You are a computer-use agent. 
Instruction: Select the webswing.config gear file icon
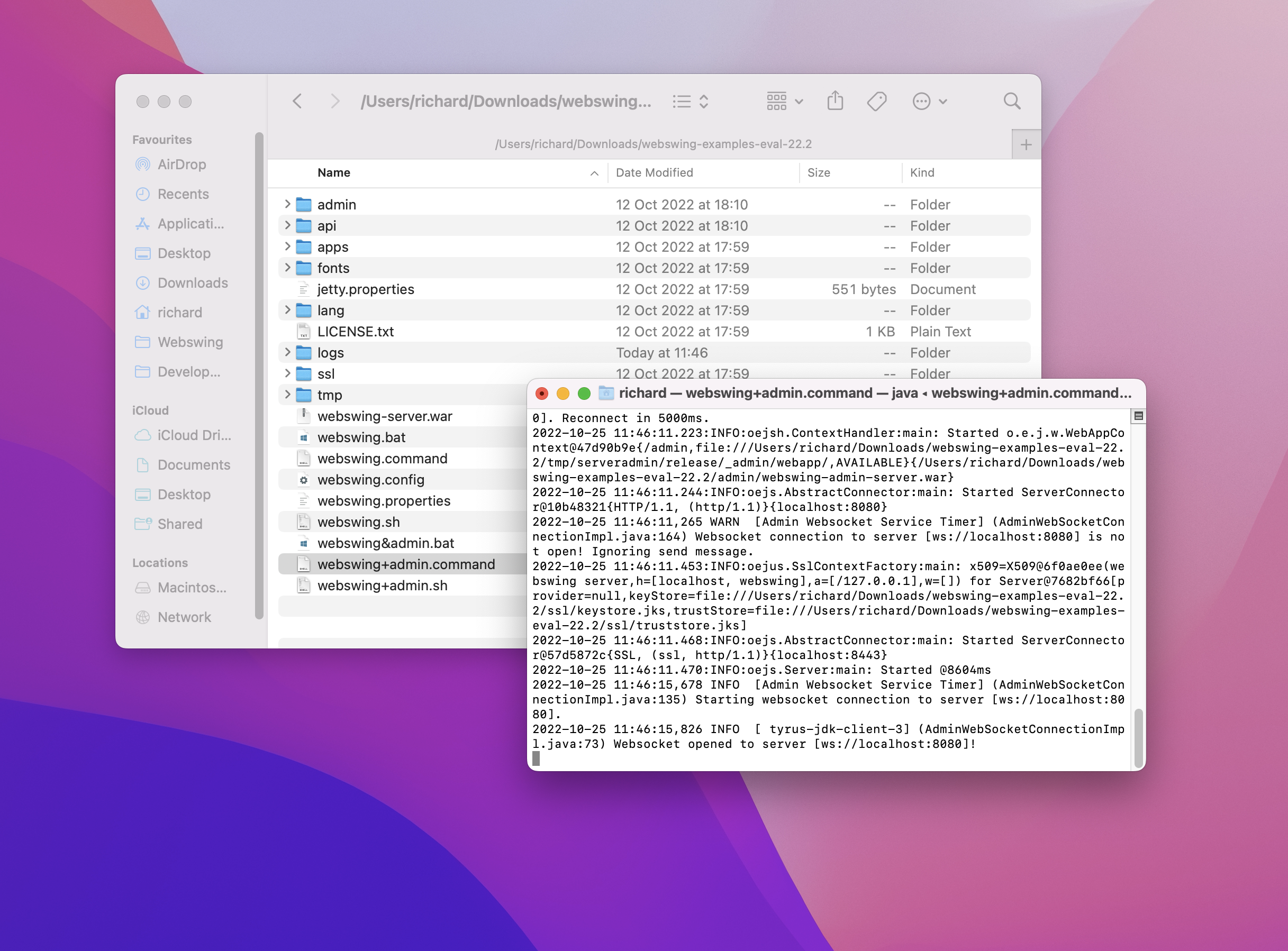coord(303,480)
